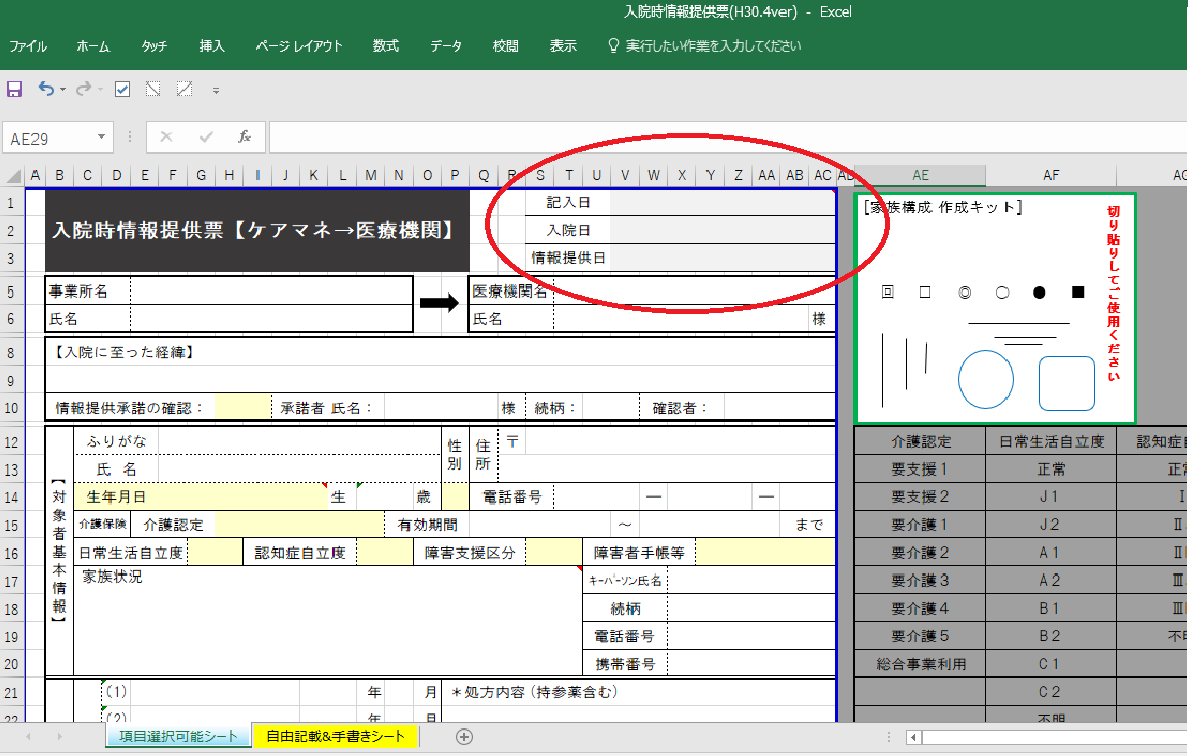Image resolution: width=1188 pixels, height=756 pixels.
Task: Switch to 項目選択可能シート sheet tab
Action: click(x=177, y=737)
